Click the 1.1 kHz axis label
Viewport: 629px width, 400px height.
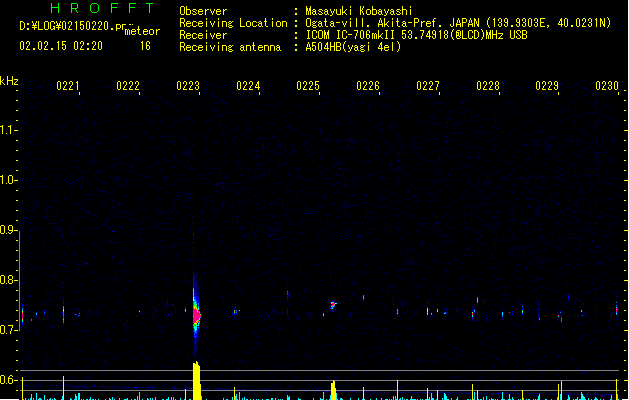(x=7, y=130)
